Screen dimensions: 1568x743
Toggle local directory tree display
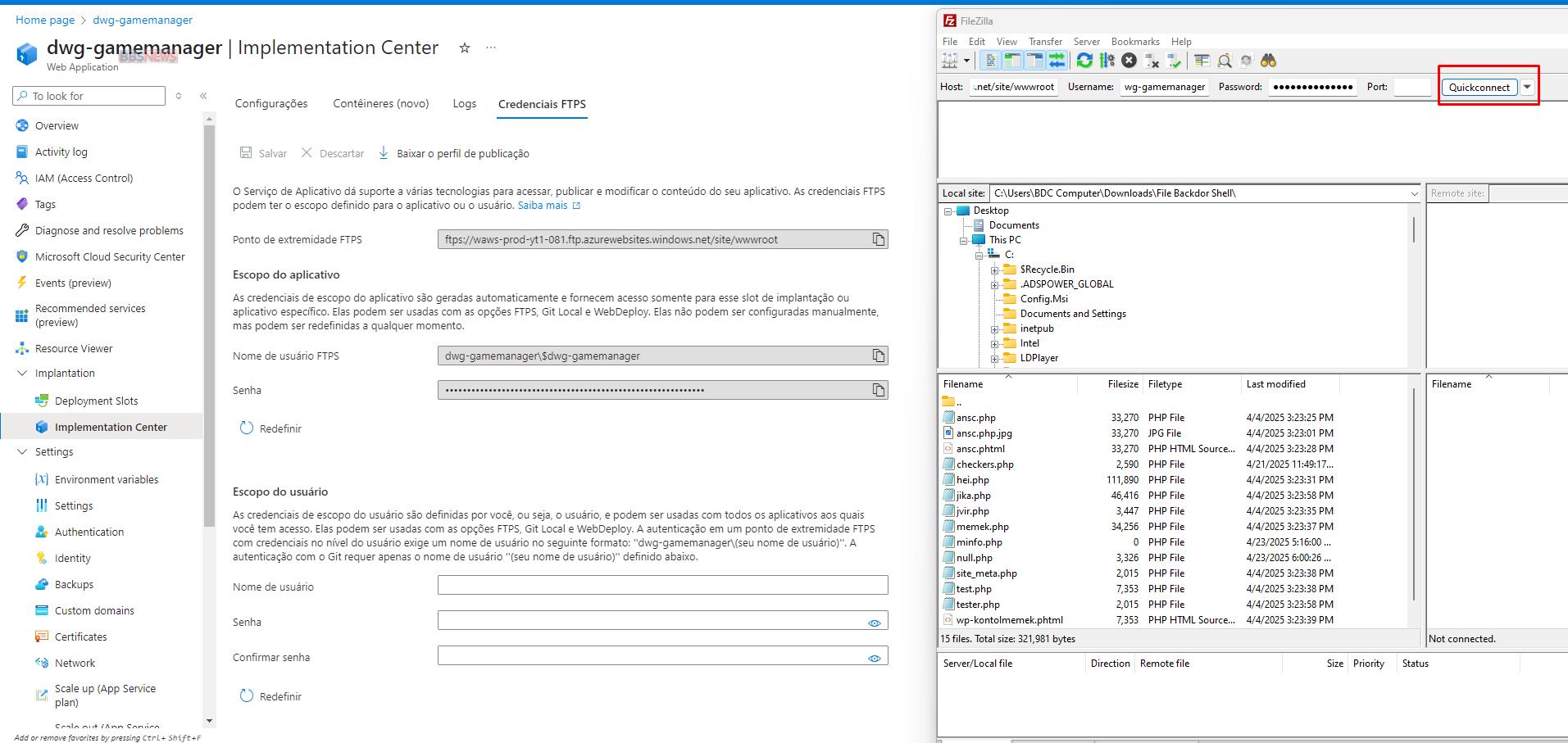[x=1012, y=61]
